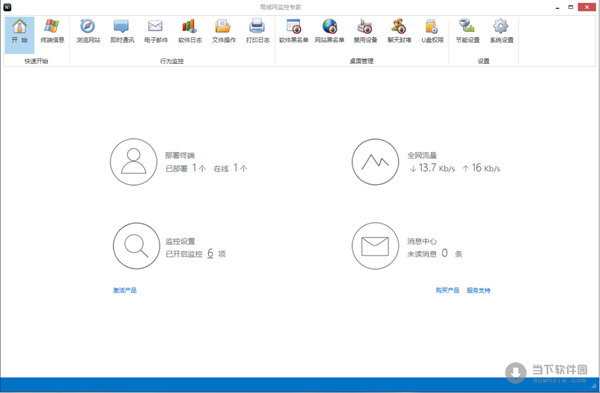
Task: Select 节能设置 funnel icon
Action: [468, 31]
